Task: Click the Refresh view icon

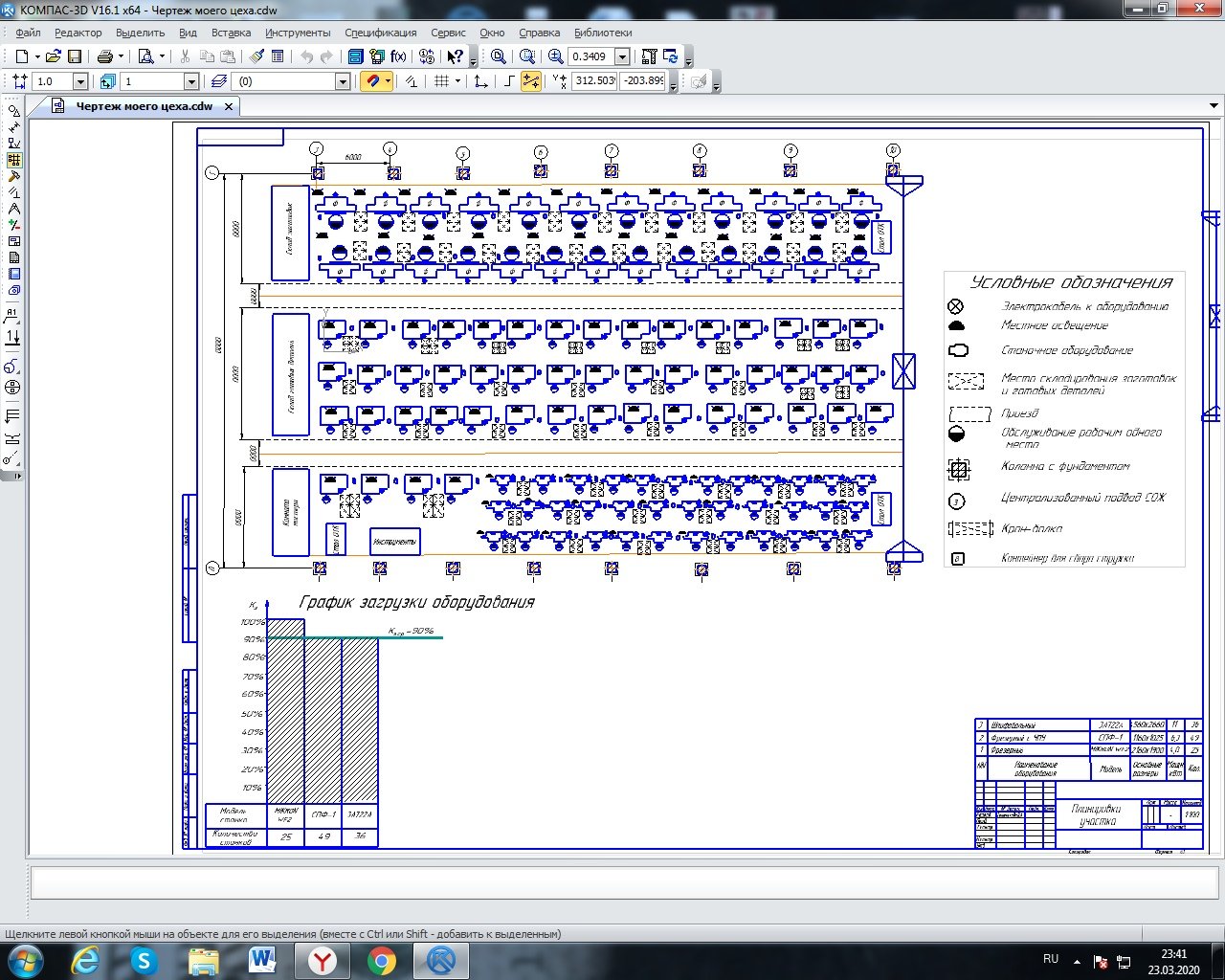Action: tap(670, 56)
